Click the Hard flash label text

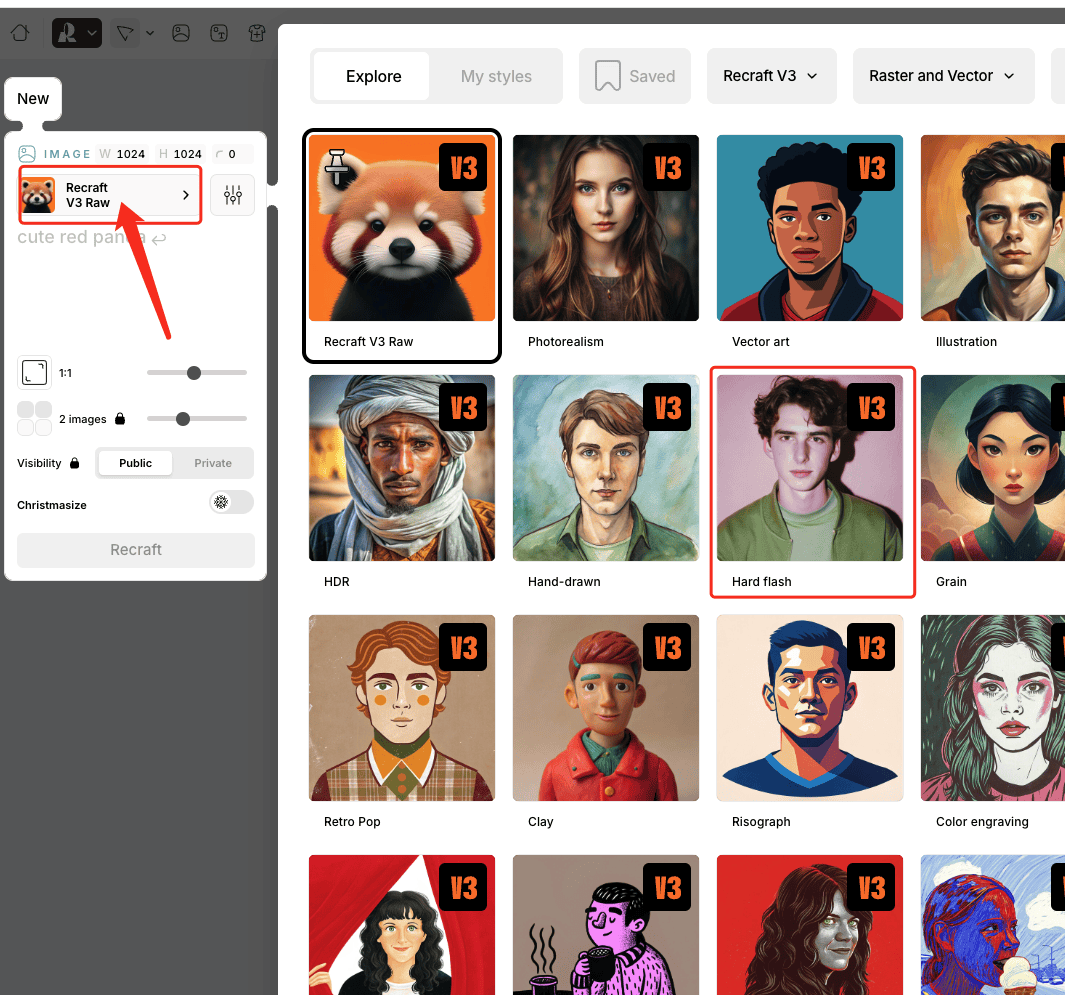[761, 581]
